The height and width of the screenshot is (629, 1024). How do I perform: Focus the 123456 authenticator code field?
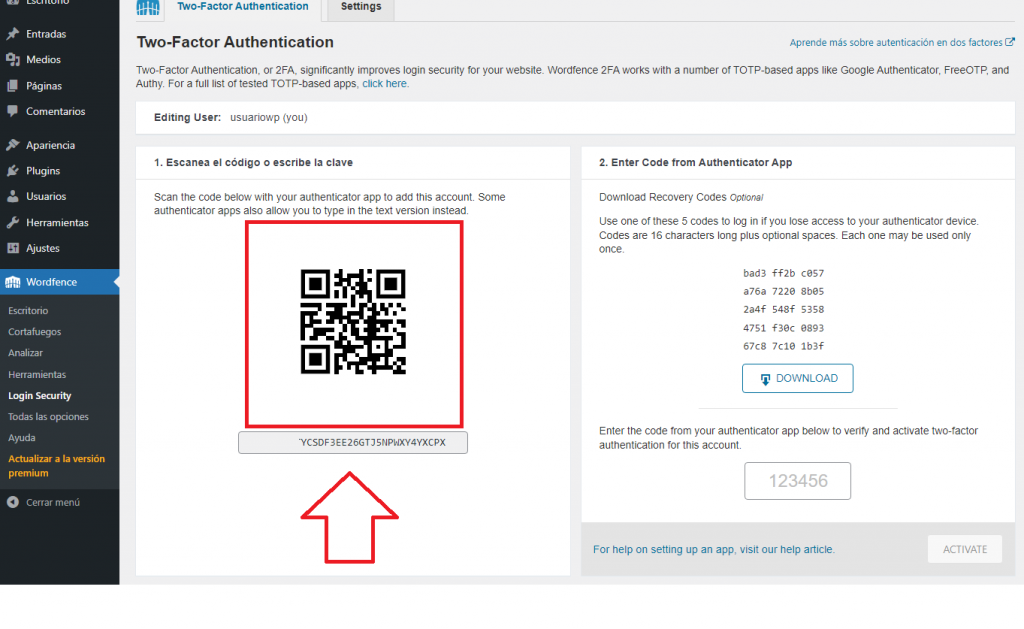[x=797, y=481]
